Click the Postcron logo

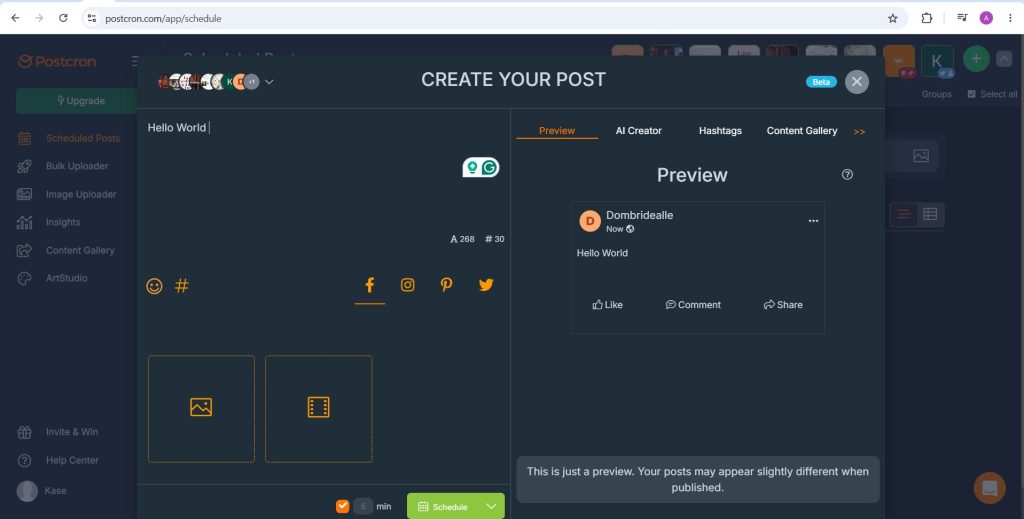[x=57, y=62]
